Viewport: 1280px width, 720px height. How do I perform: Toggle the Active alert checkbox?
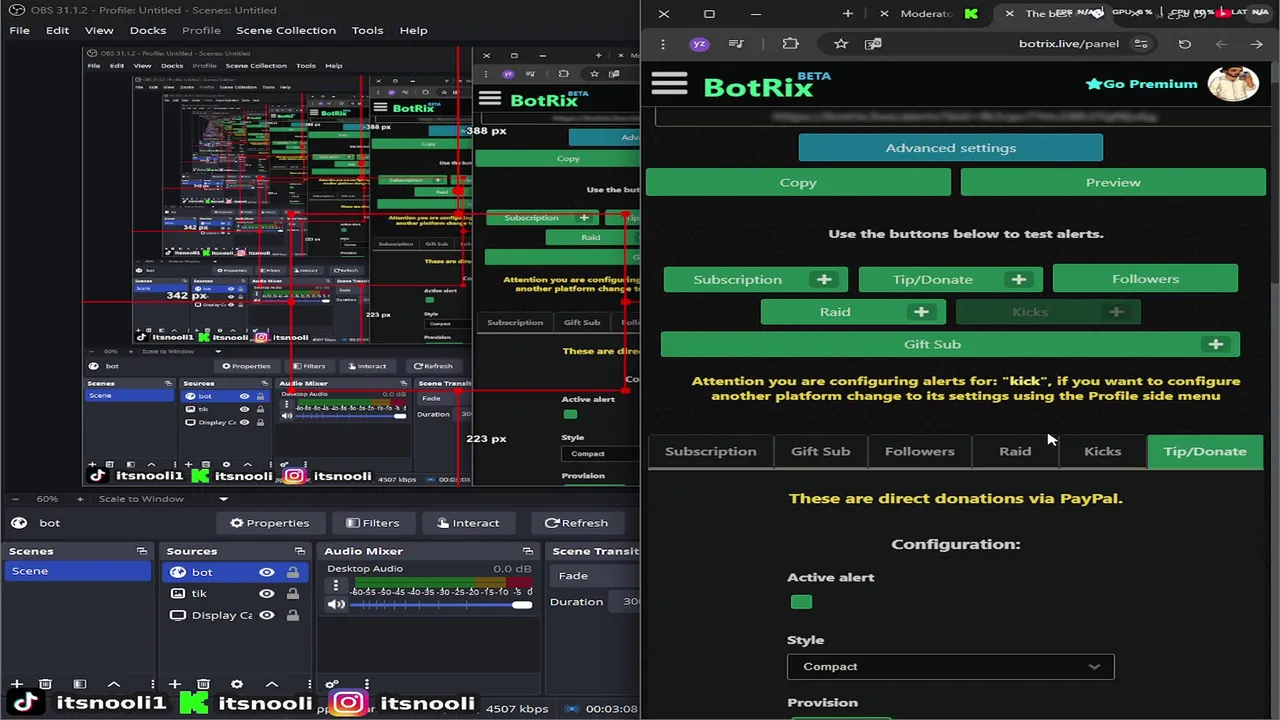pyautogui.click(x=801, y=602)
